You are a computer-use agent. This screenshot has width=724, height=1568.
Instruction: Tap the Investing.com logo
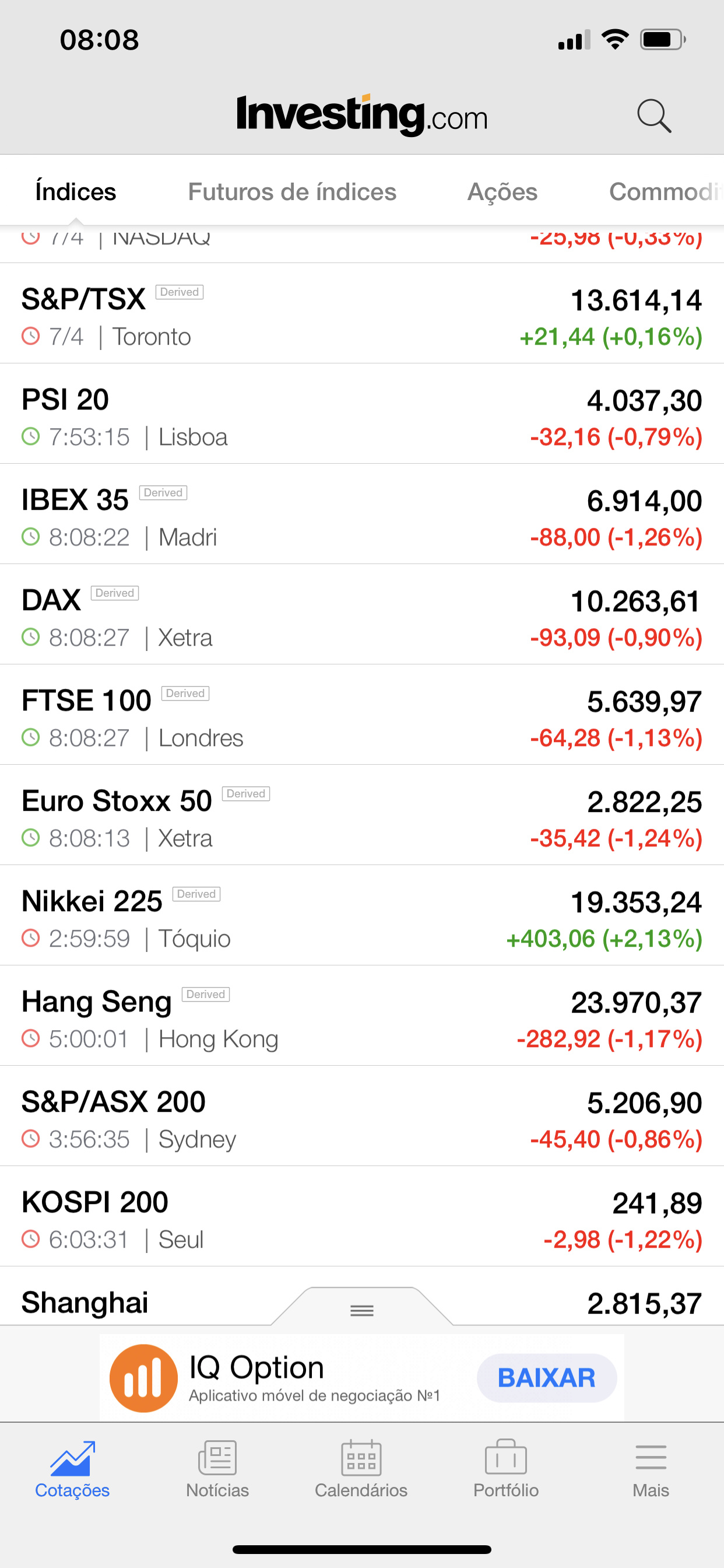click(362, 115)
